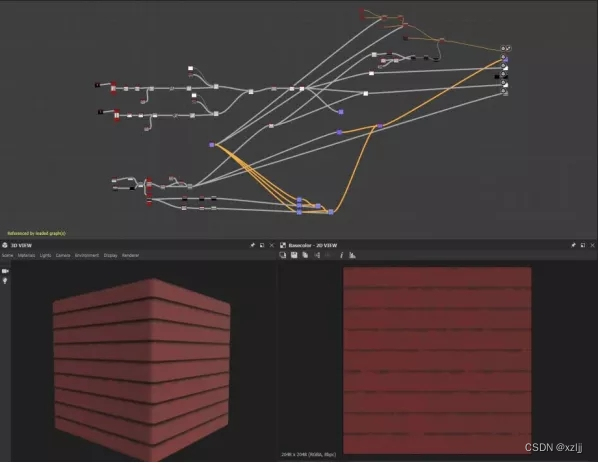
Task: Click the '2048 x 2048 (RGBA, 8bpc)' status text
Action: 309,455
